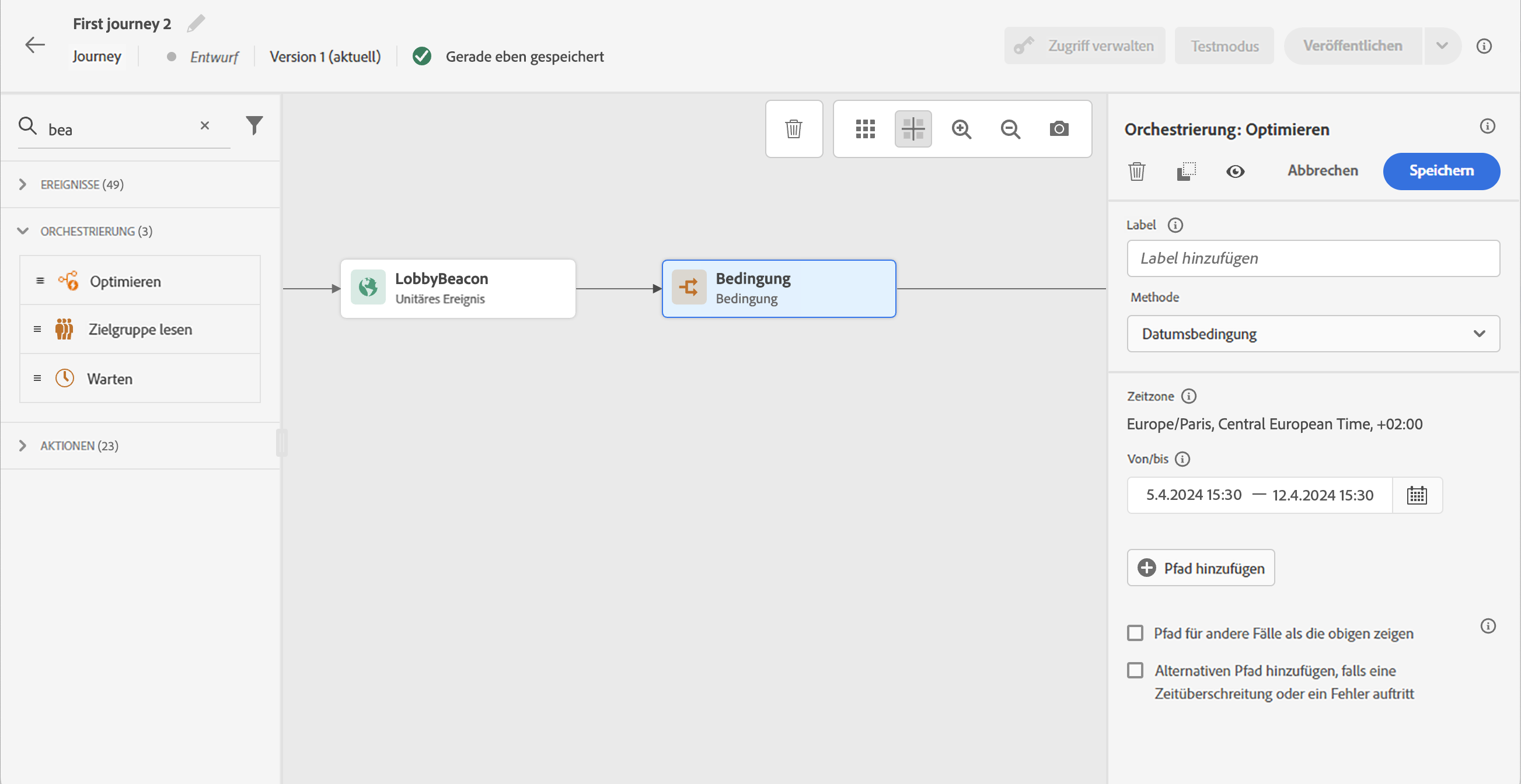Select the Warten orchestration item
The image size is (1521, 784).
click(x=110, y=379)
